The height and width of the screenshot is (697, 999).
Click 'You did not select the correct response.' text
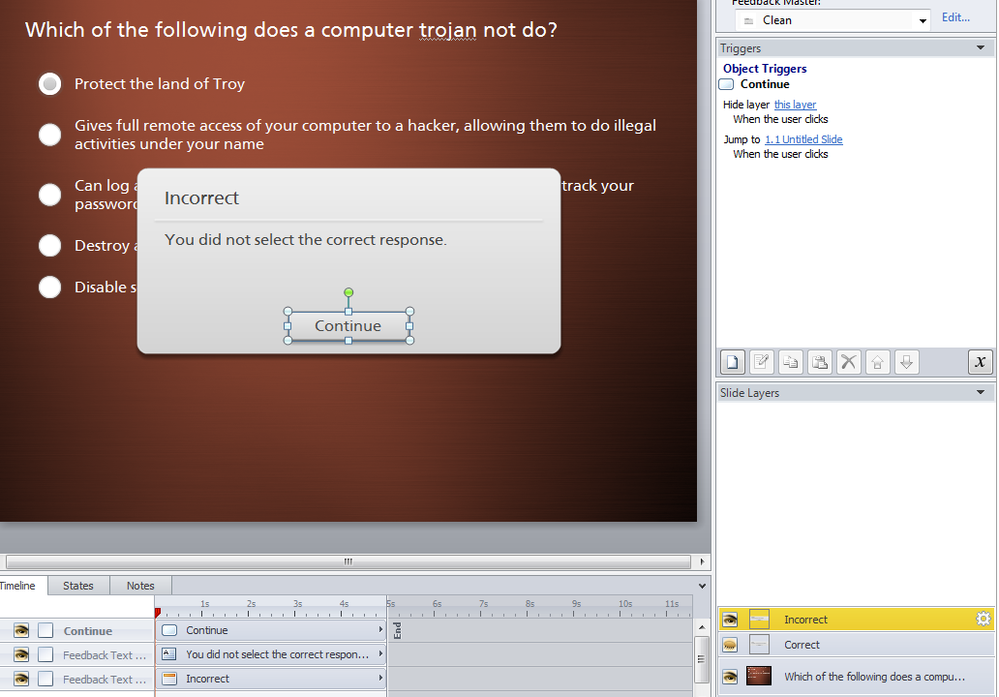click(306, 240)
